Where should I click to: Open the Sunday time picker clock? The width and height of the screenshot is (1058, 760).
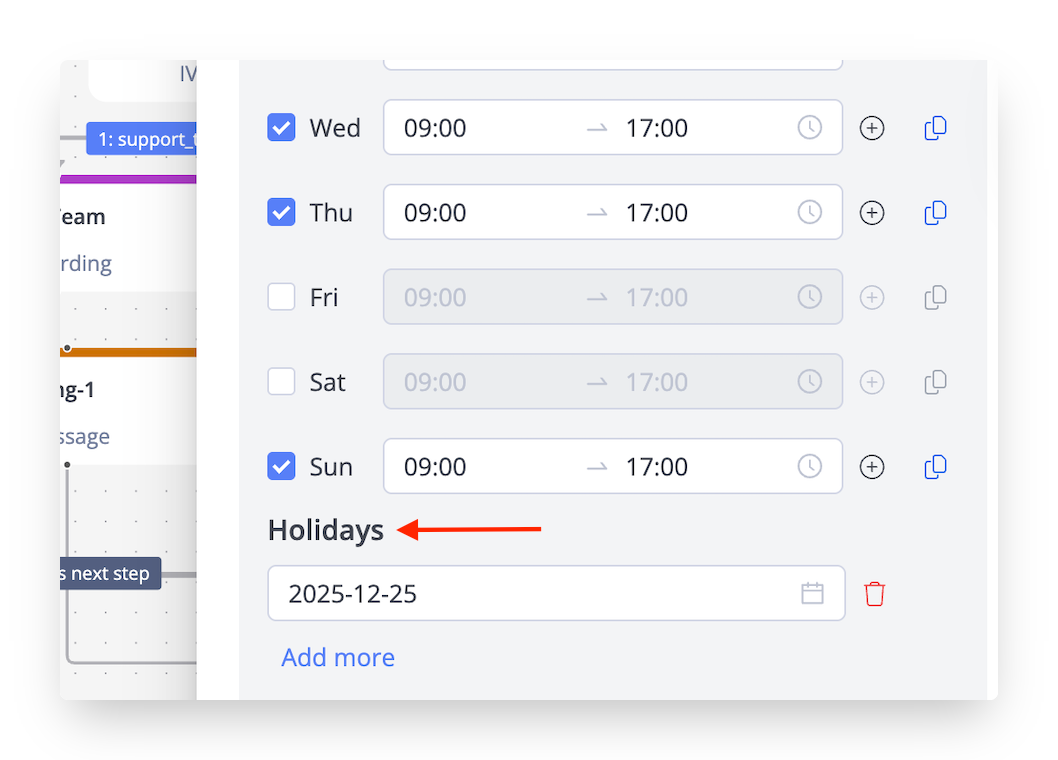click(809, 467)
